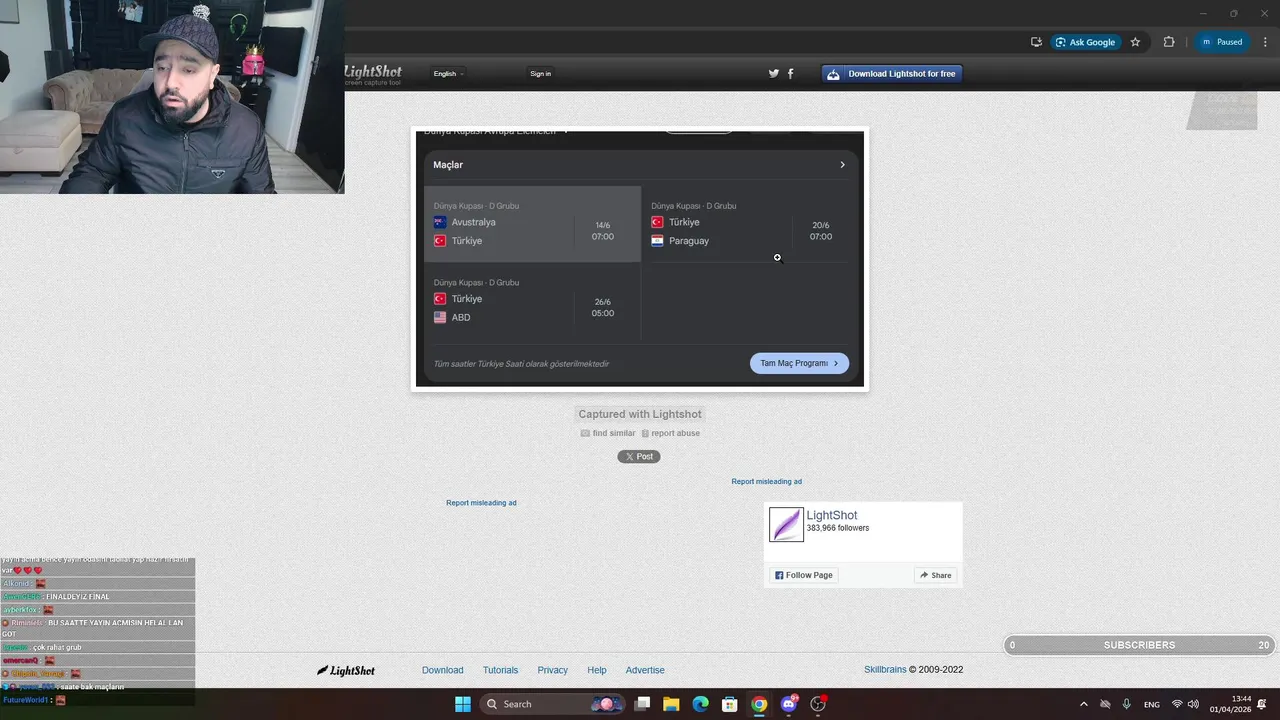Open the English language dropdown
The image size is (1280, 720).
(x=448, y=73)
